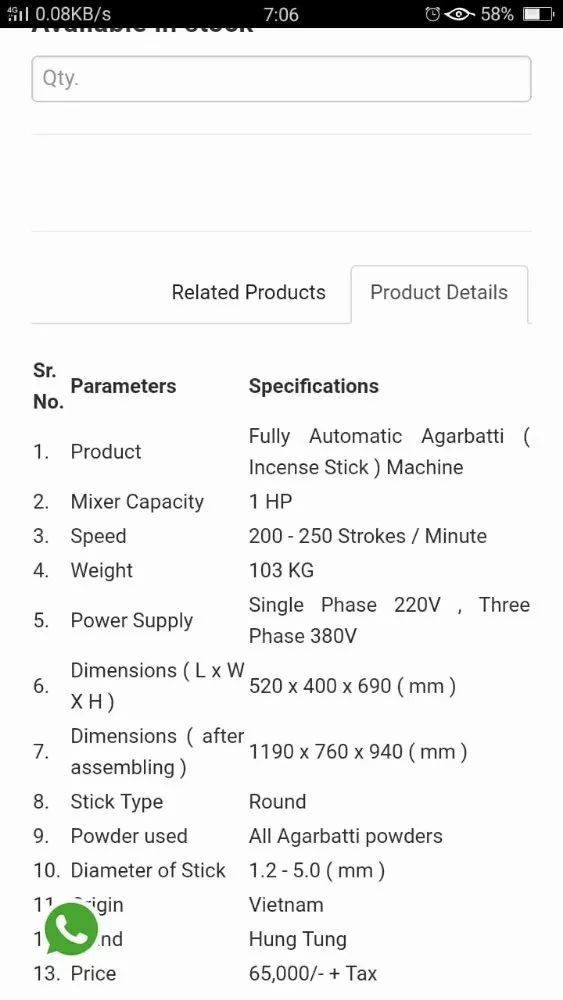Tap the Parameters column header
The image size is (563, 1000).
click(x=123, y=386)
